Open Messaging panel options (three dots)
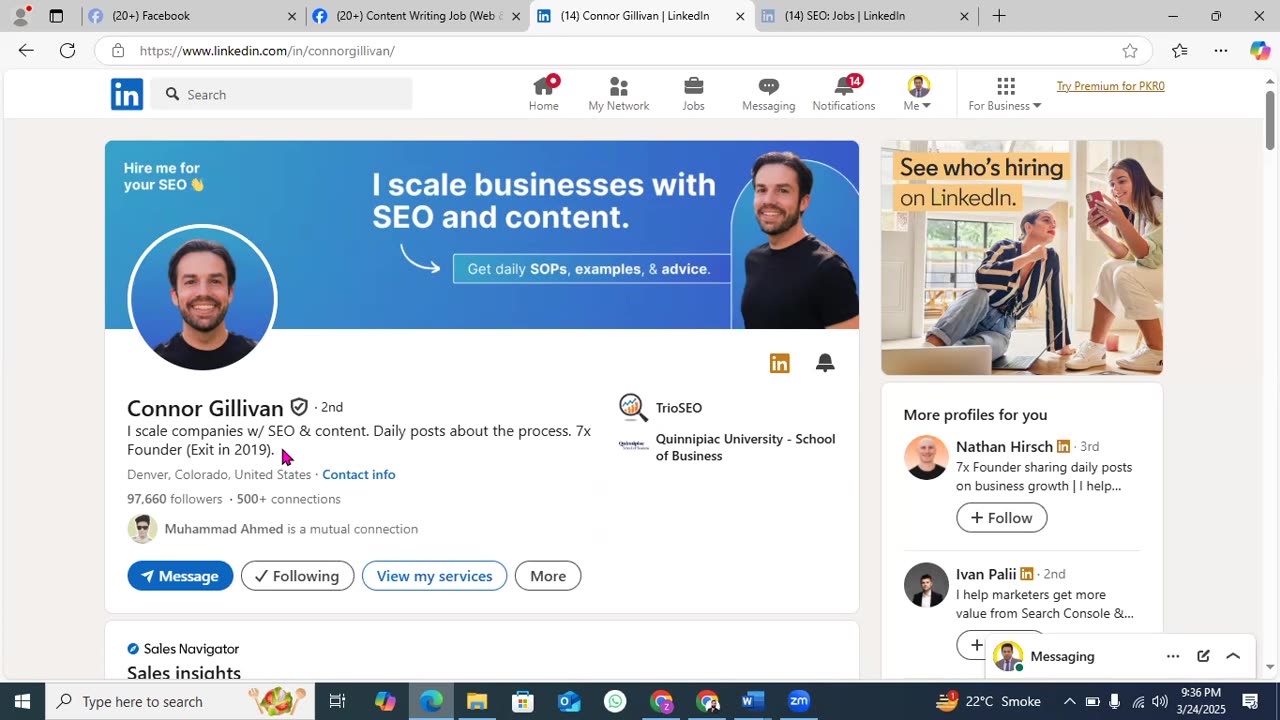Image resolution: width=1280 pixels, height=720 pixels. coord(1172,656)
